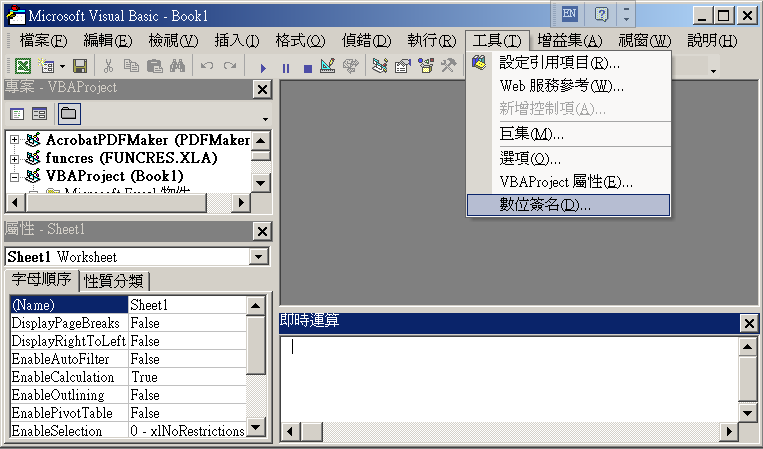Click the Undo arrow icon
The width and height of the screenshot is (763, 449).
click(x=207, y=66)
